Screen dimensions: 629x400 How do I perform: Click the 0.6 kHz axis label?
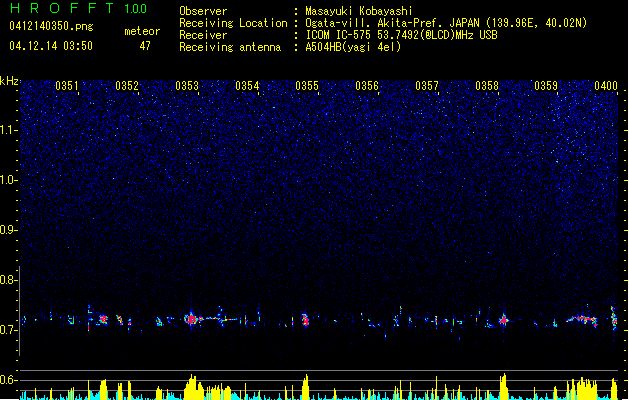(x=8, y=380)
